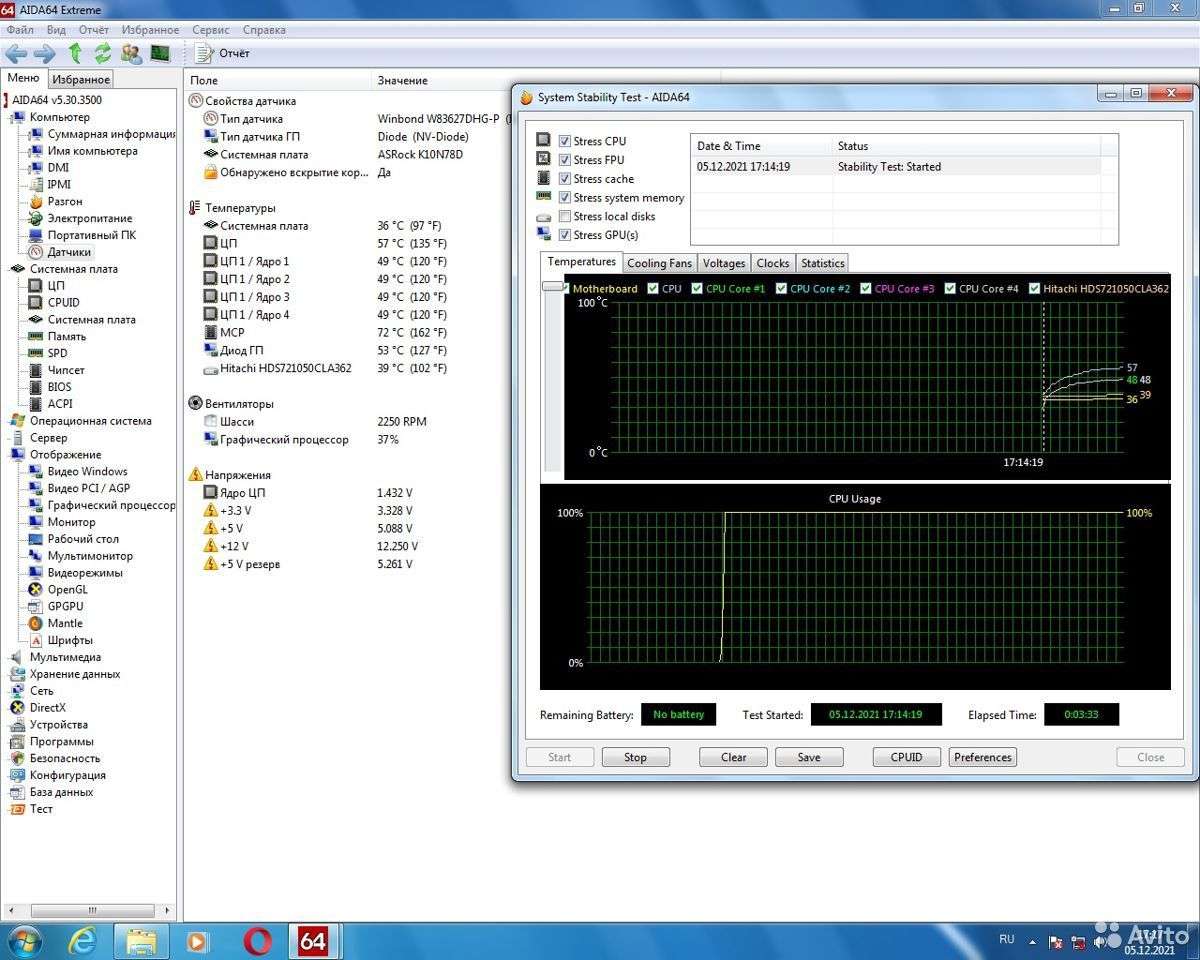
Task: Click the Операционная система Windows icon
Action: point(18,421)
